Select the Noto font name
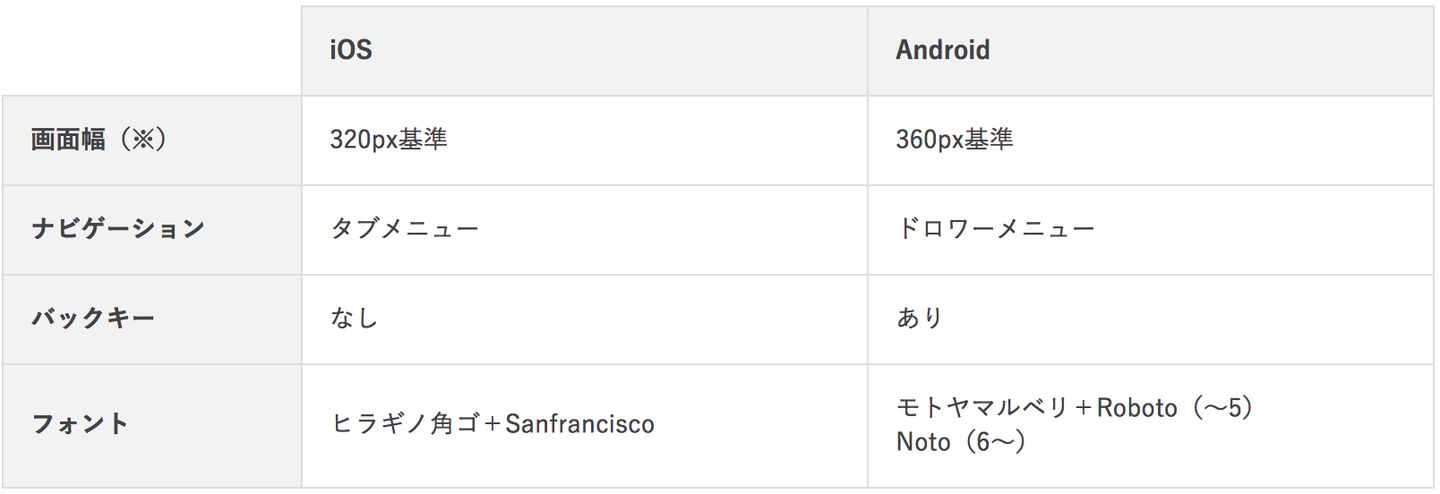The height and width of the screenshot is (494, 1440). tap(922, 441)
